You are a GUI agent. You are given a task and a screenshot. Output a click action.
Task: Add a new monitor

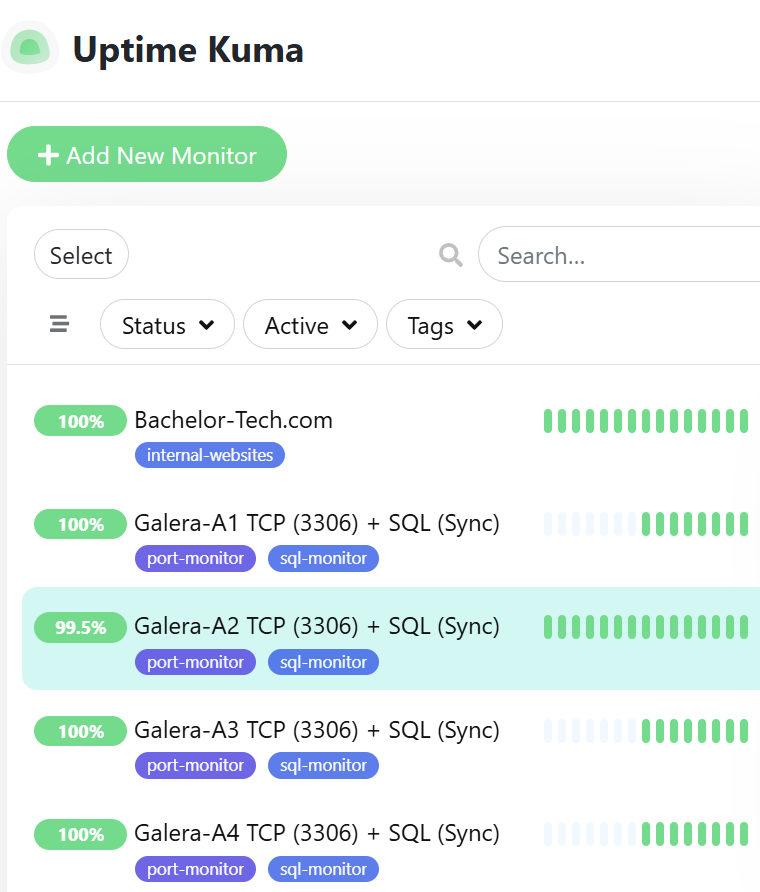click(x=147, y=155)
